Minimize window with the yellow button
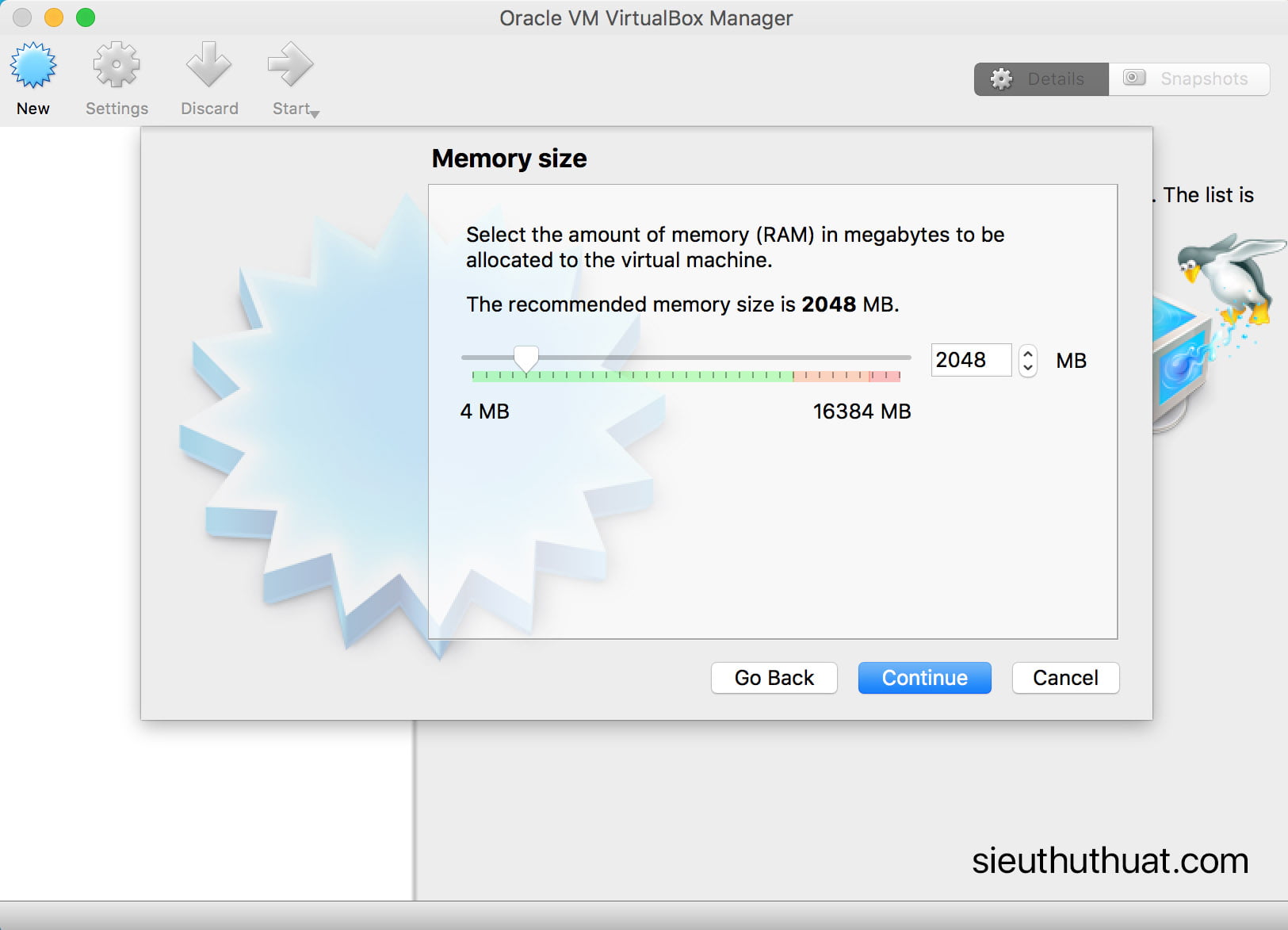This screenshot has width=1288, height=930. point(54,17)
